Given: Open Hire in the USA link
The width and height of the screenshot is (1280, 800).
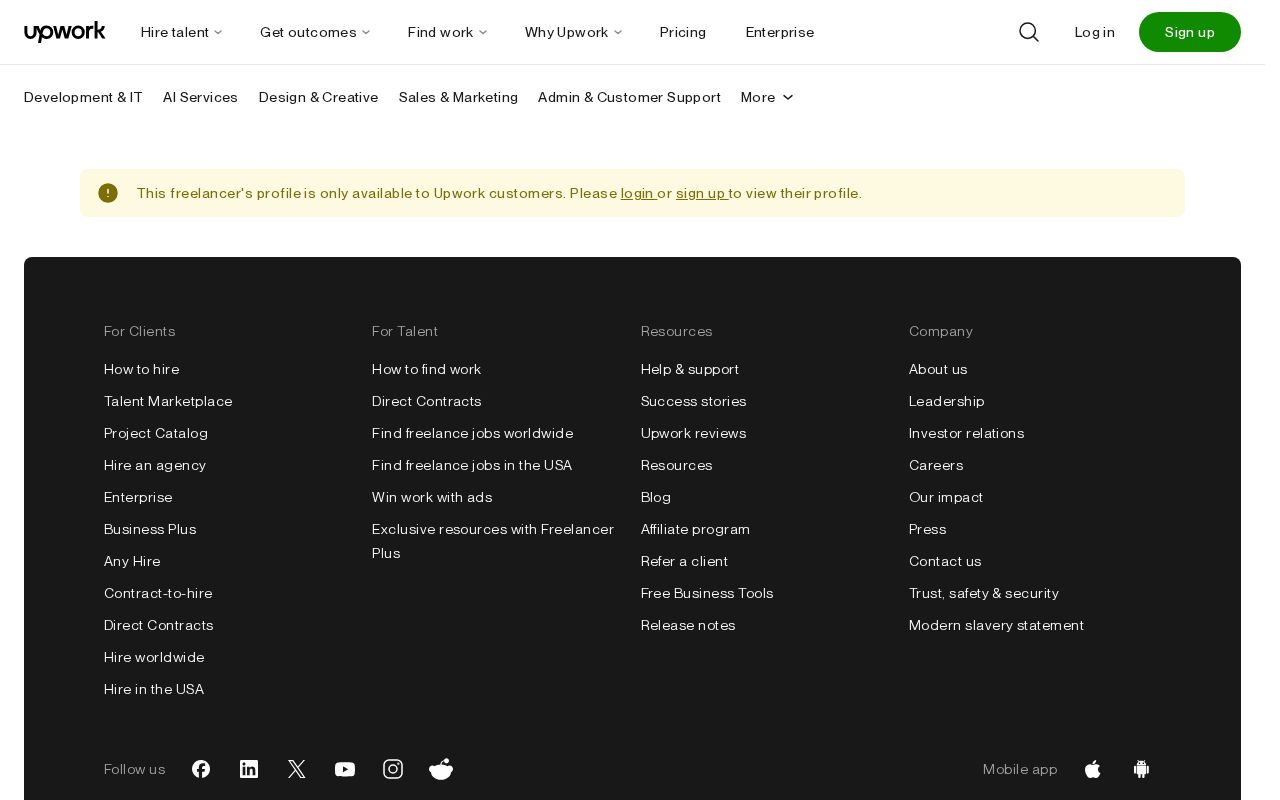Looking at the screenshot, I should point(154,689).
